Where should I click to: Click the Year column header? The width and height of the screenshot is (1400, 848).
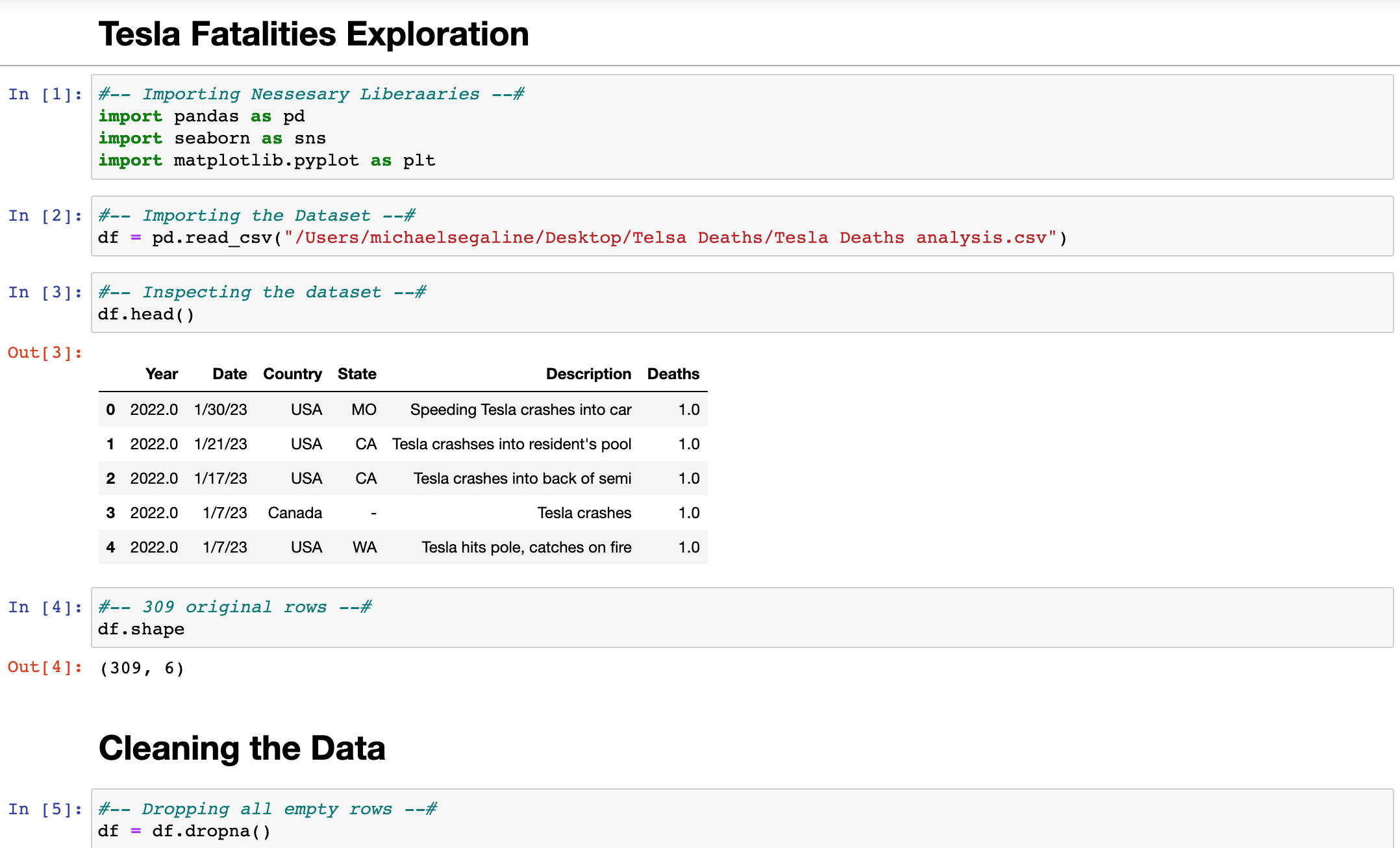161,374
